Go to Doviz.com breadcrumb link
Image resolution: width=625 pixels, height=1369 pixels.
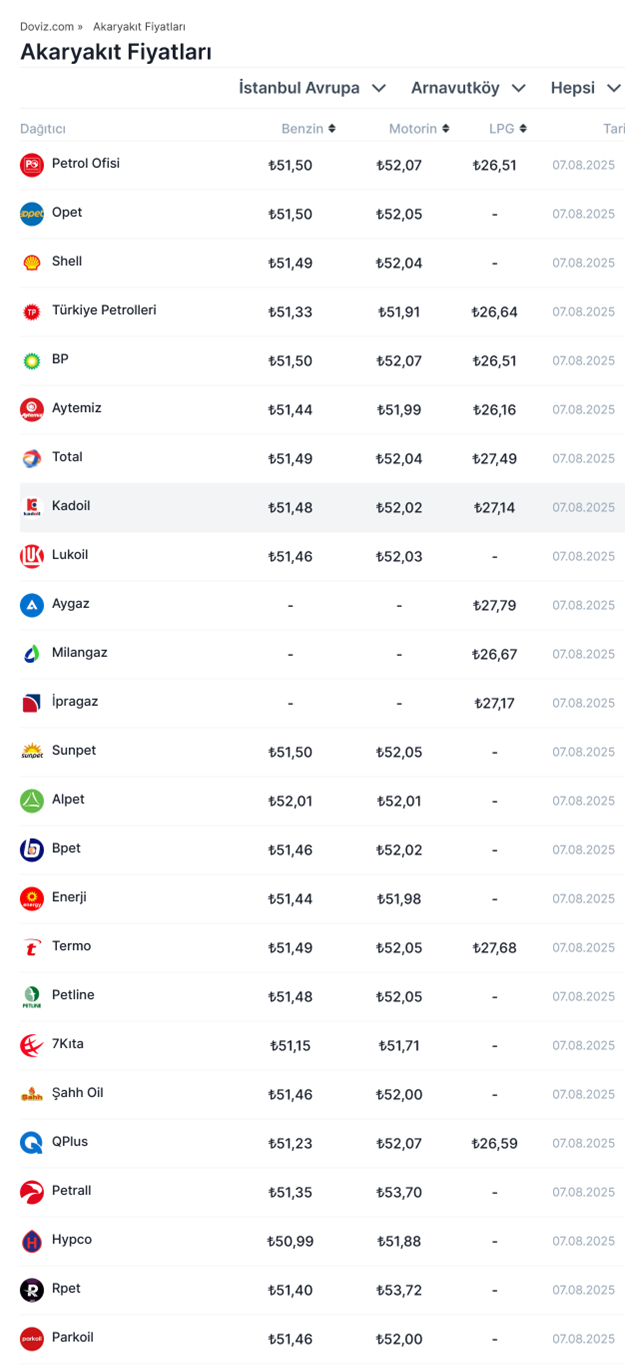coord(46,27)
